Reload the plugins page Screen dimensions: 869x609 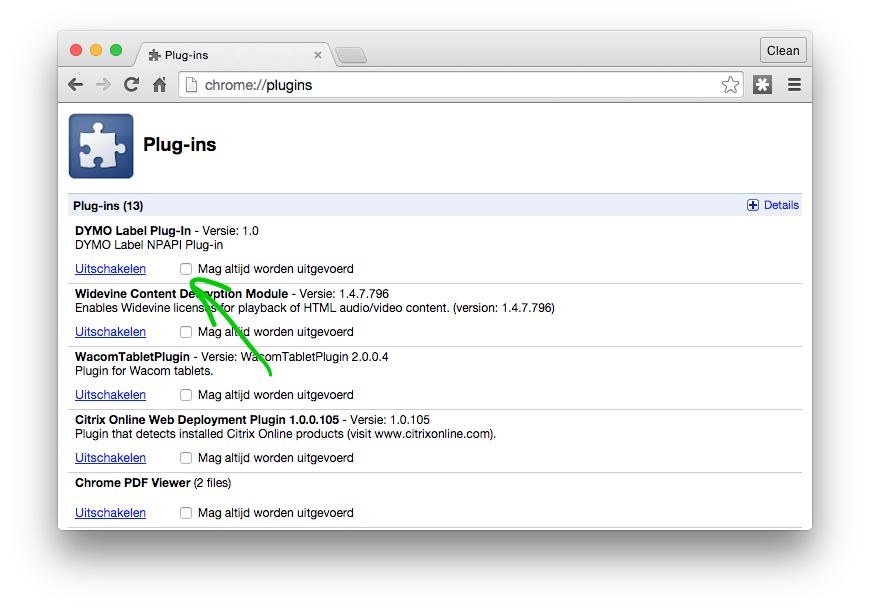coord(131,85)
